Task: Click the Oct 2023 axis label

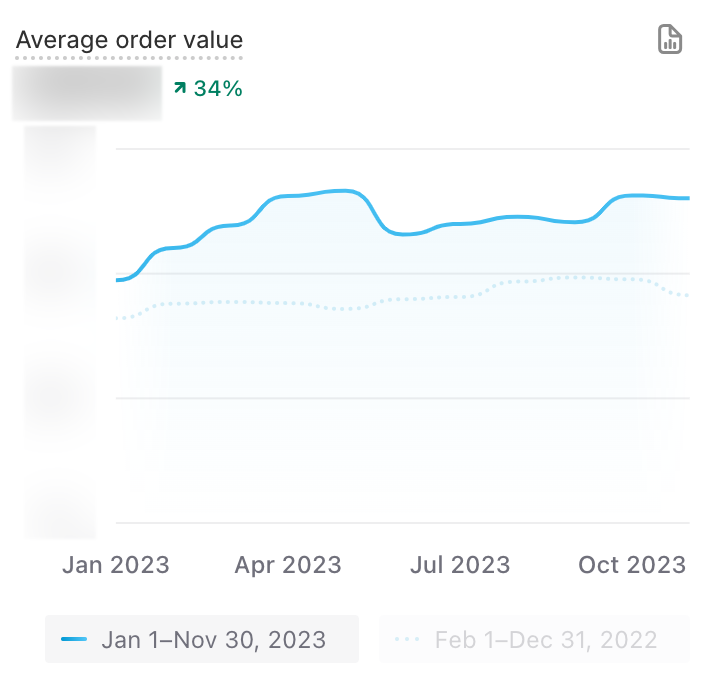Action: (632, 565)
